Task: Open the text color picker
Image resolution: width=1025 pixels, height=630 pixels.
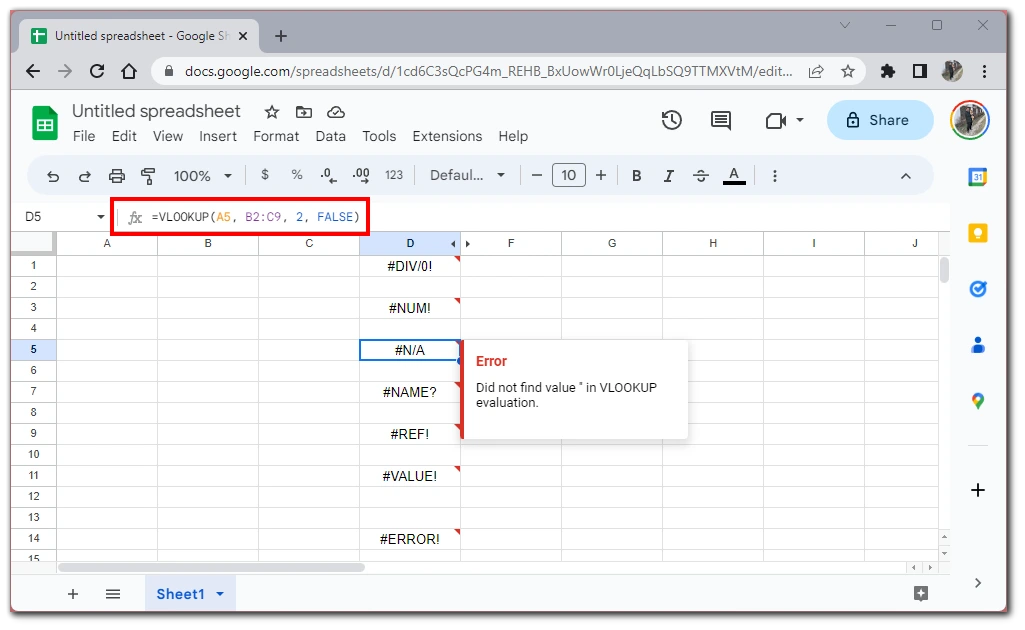Action: coord(734,176)
